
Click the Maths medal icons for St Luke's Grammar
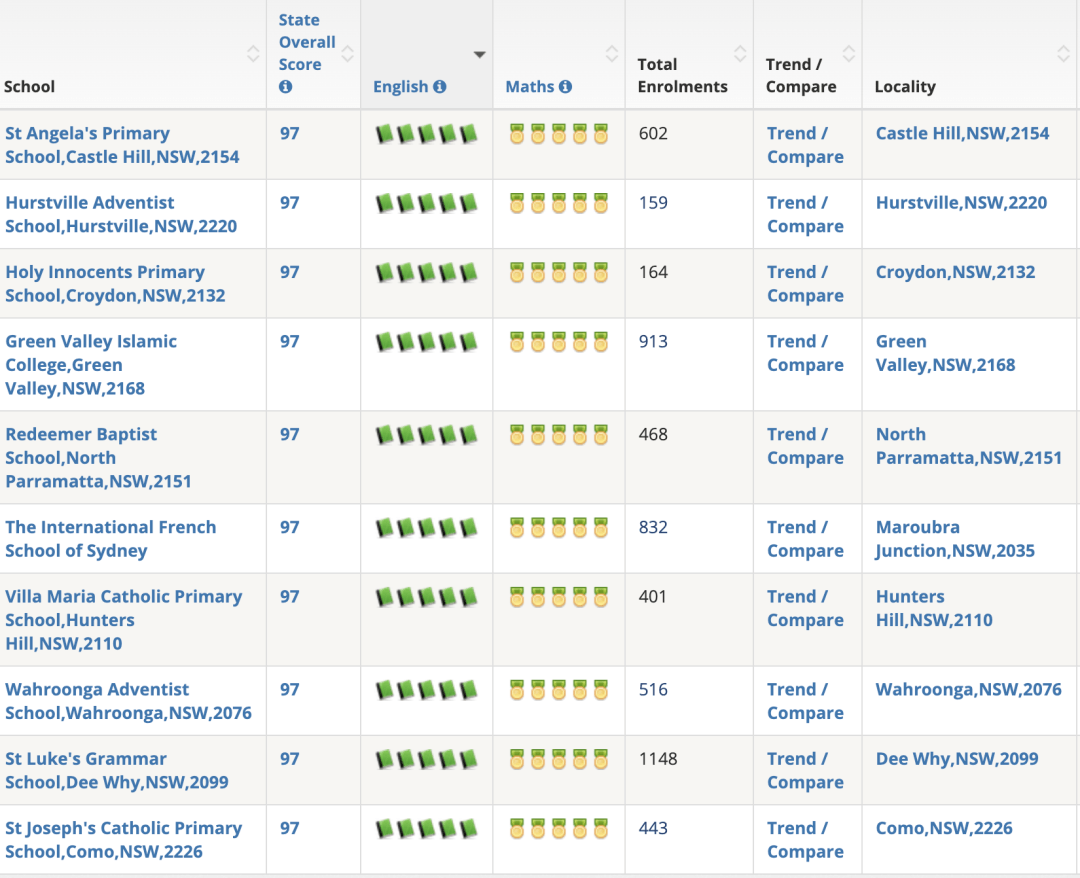coord(559,760)
